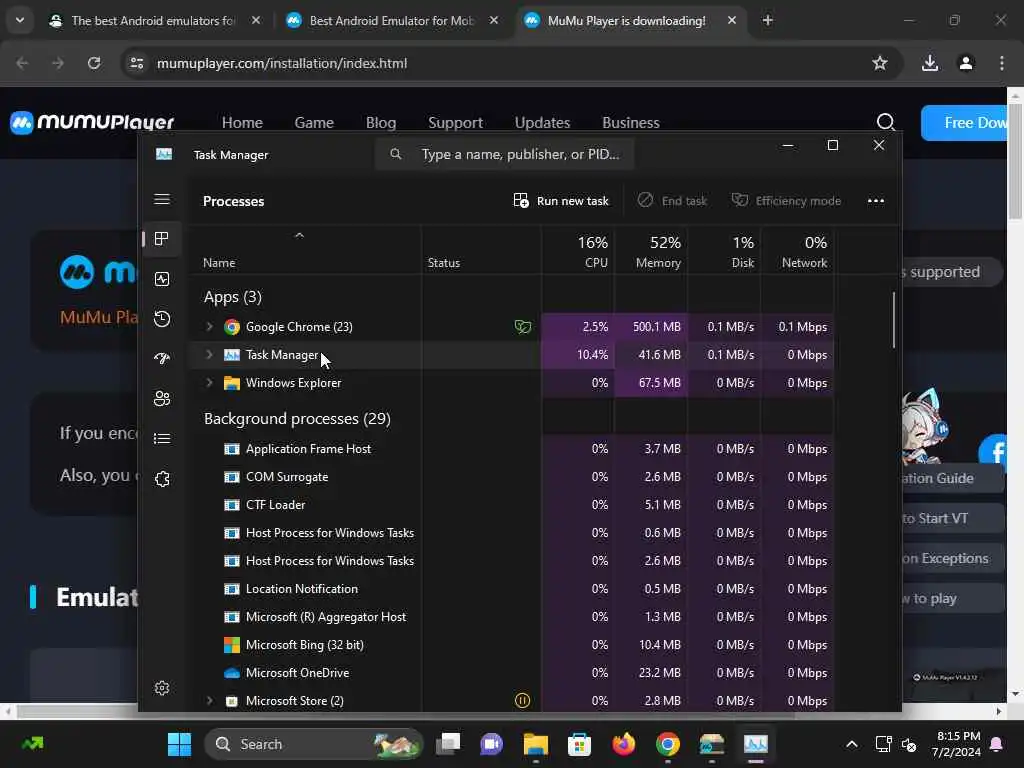Open Blog in MuMu Player site menu
The width and height of the screenshot is (1024, 768).
pyautogui.click(x=381, y=123)
